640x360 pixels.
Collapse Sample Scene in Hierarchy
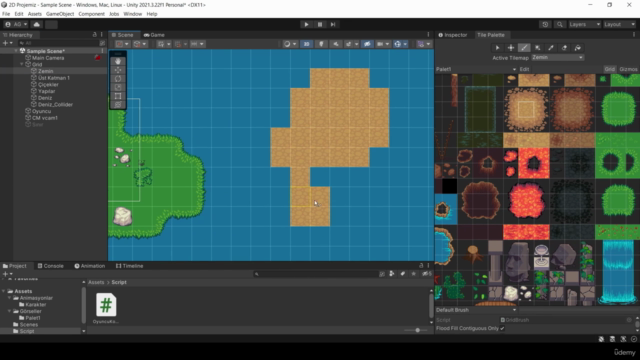tap(16, 51)
